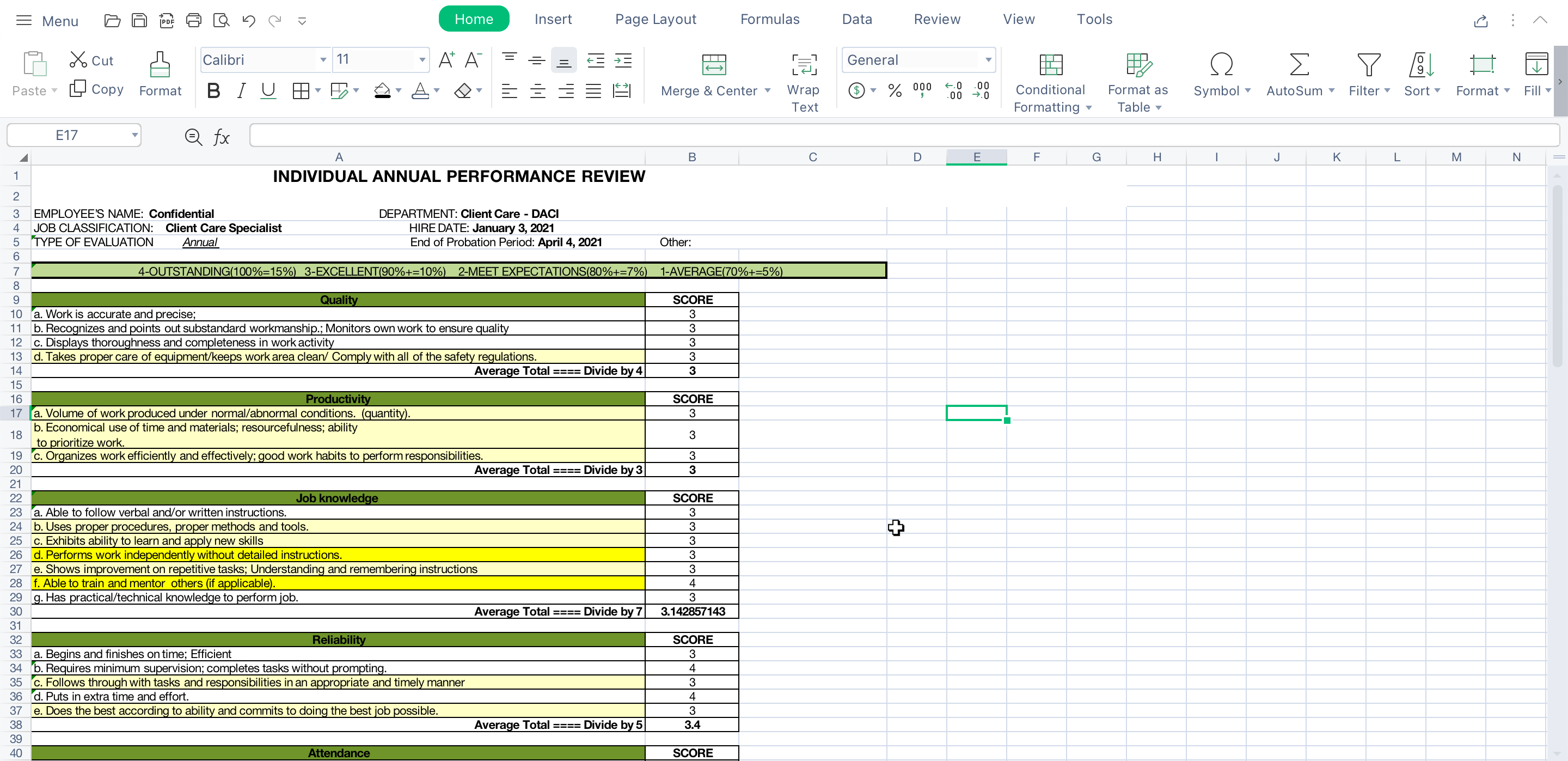Click the Format Painter brush icon
1568x761 pixels.
click(x=160, y=65)
